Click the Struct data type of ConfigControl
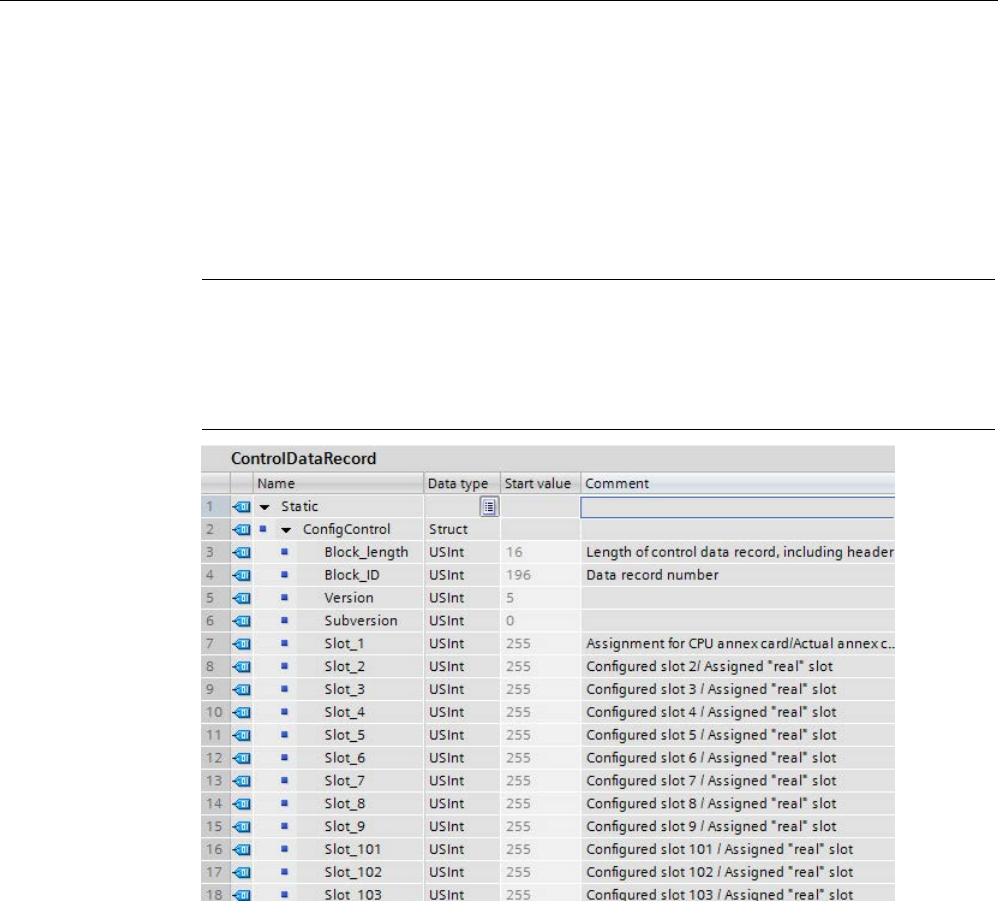Viewport: 998px width, 901px height. (x=448, y=529)
